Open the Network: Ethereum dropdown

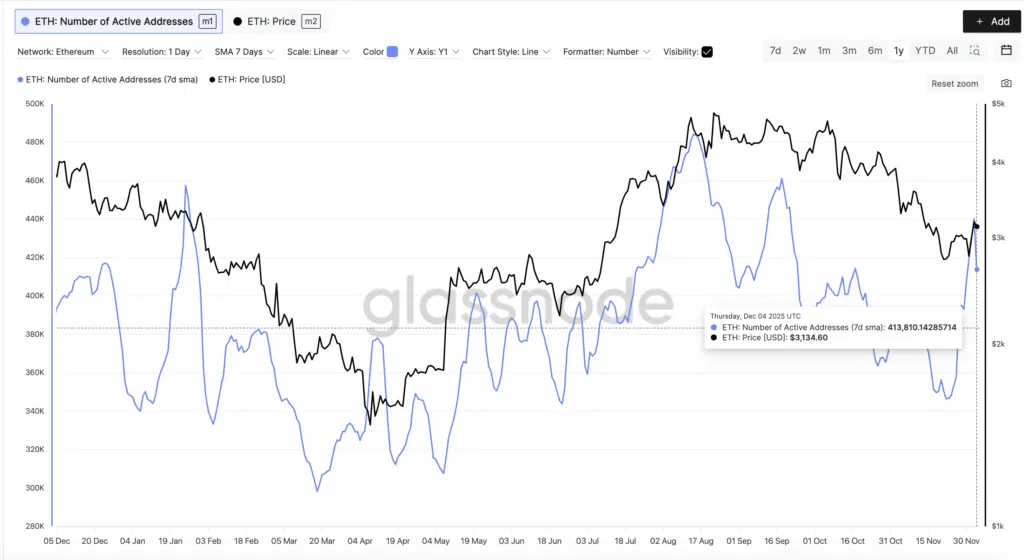[x=61, y=52]
